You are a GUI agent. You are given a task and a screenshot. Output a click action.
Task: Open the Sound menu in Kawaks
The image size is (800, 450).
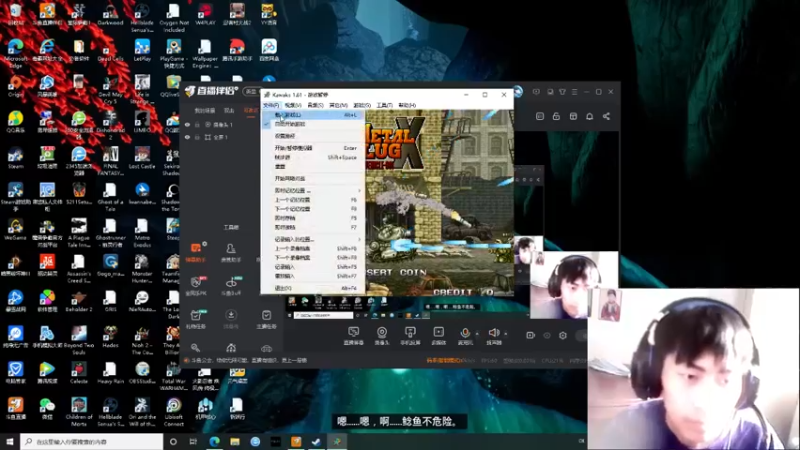(315, 105)
